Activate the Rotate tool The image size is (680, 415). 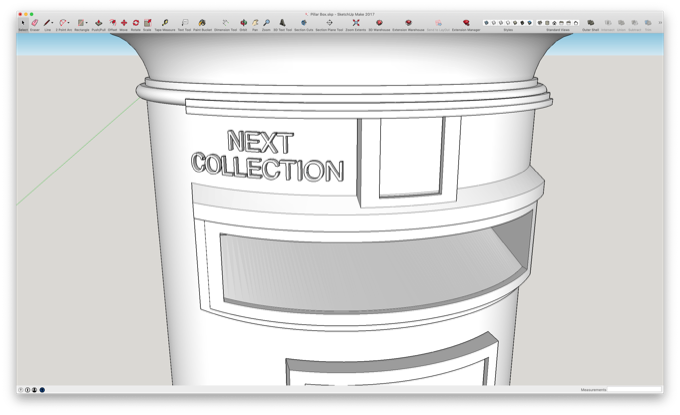(136, 23)
